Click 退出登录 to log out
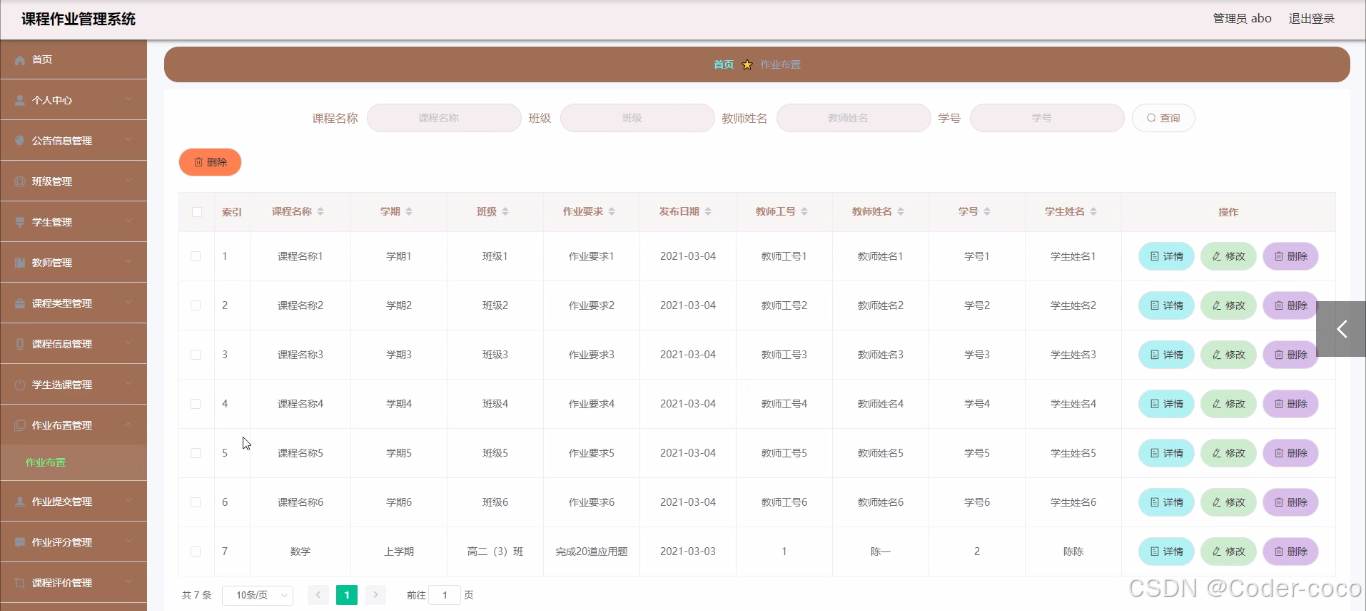The width and height of the screenshot is (1366, 611). [1311, 18]
